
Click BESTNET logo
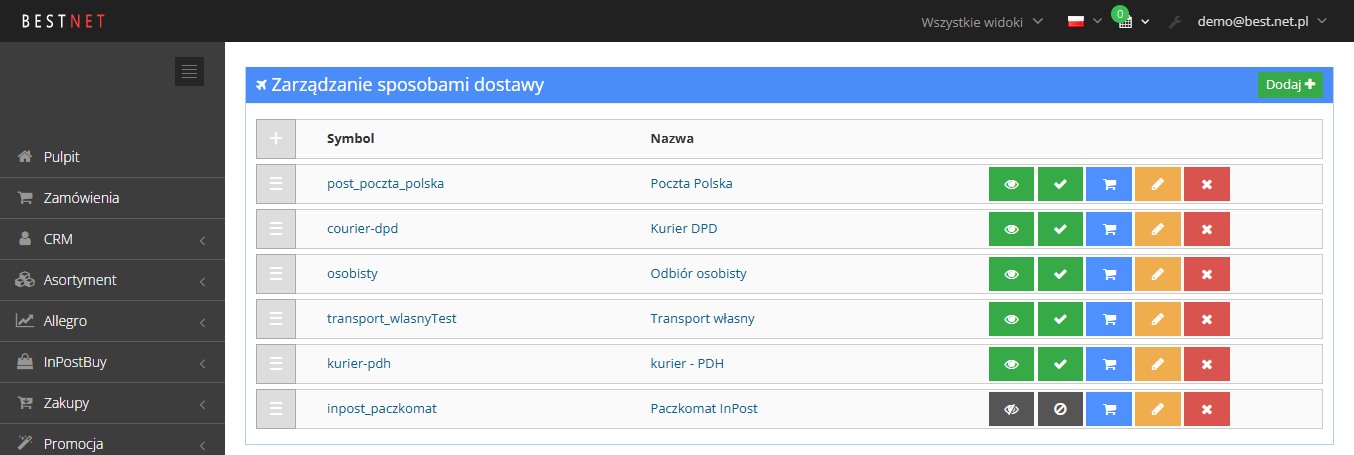tap(64, 21)
